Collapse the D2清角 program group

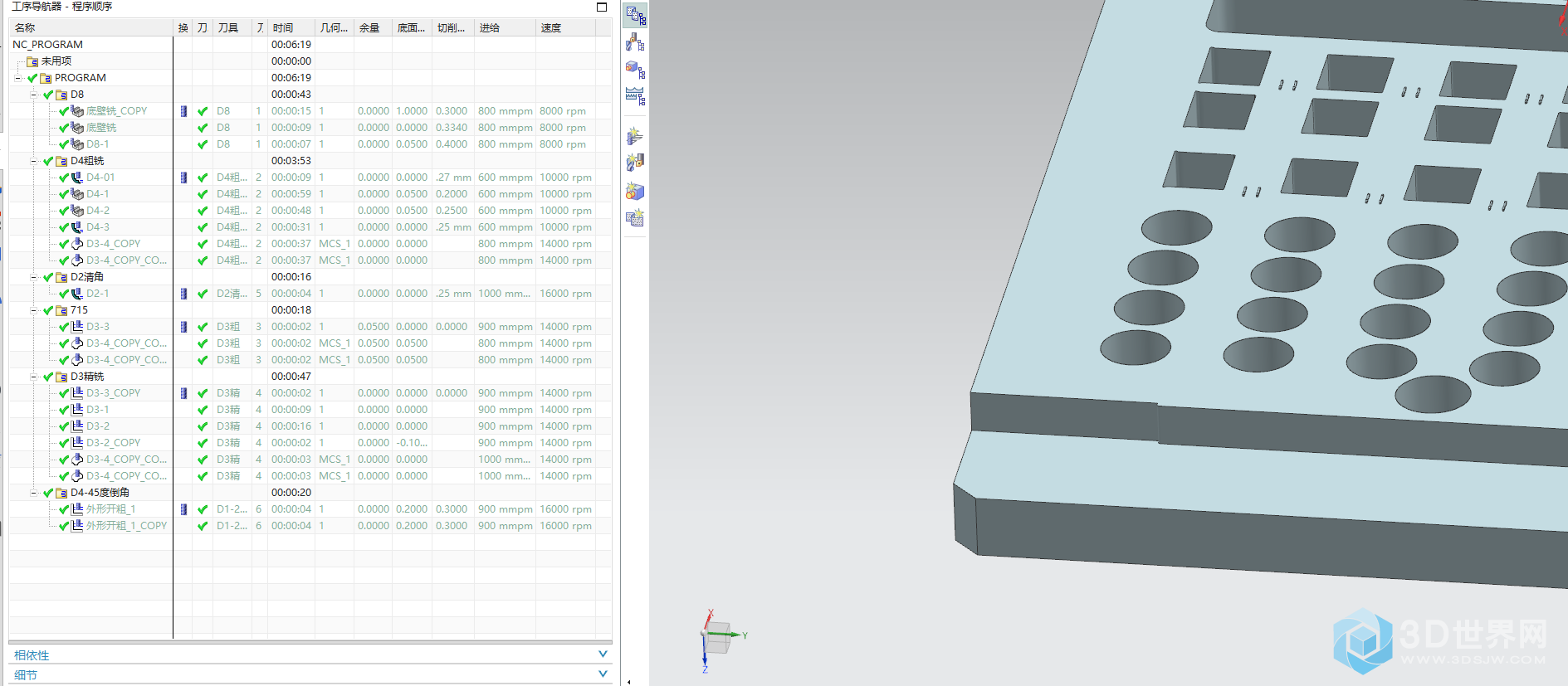click(x=34, y=277)
